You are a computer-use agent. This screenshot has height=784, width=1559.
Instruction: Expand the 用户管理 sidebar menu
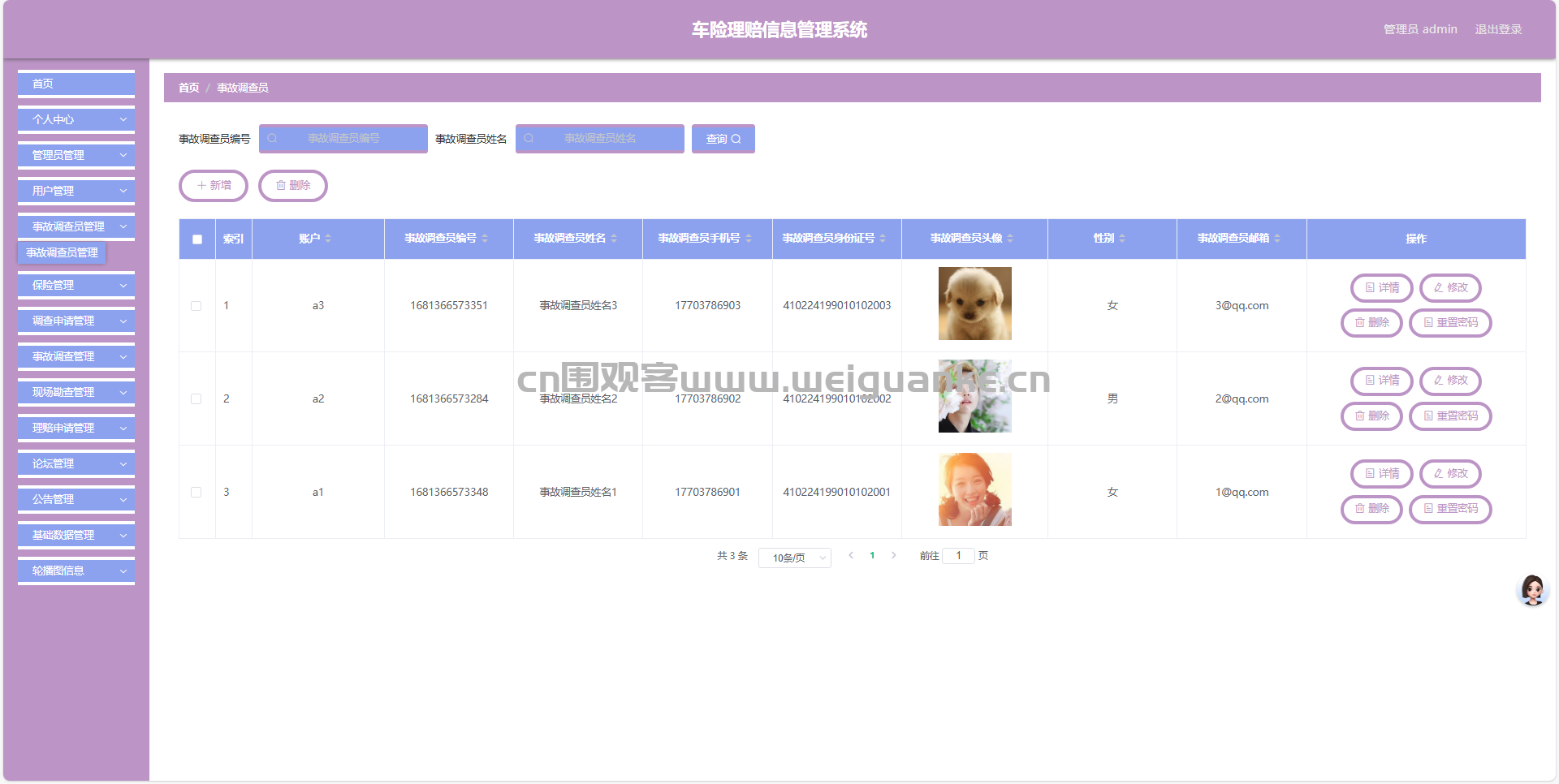pyautogui.click(x=76, y=191)
